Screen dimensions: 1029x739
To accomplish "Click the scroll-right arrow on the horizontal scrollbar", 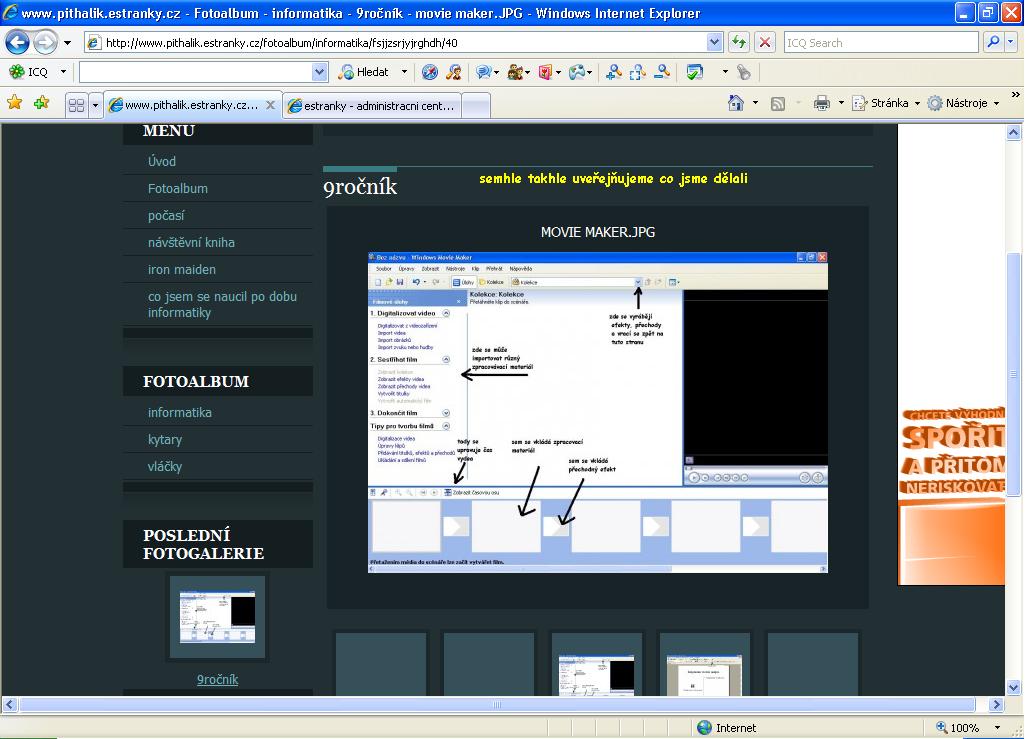I will point(997,704).
